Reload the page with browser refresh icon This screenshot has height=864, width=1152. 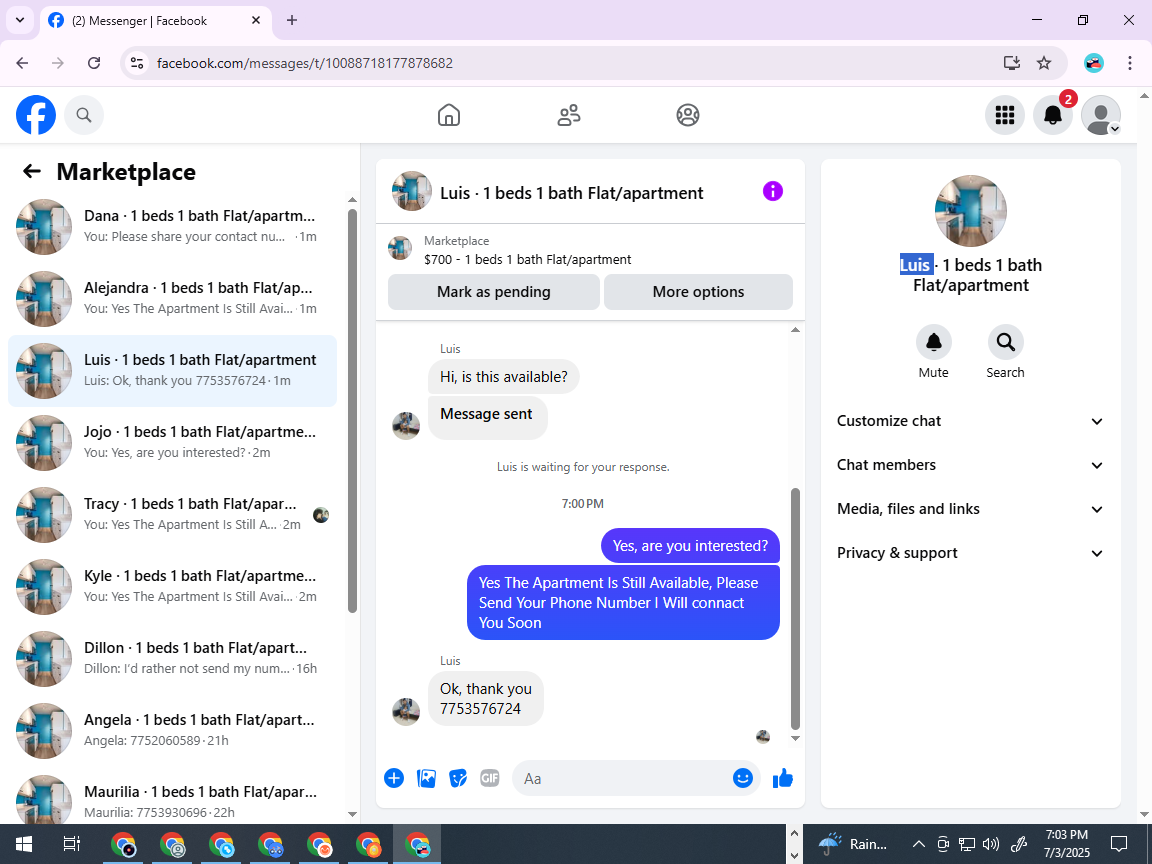tap(94, 63)
